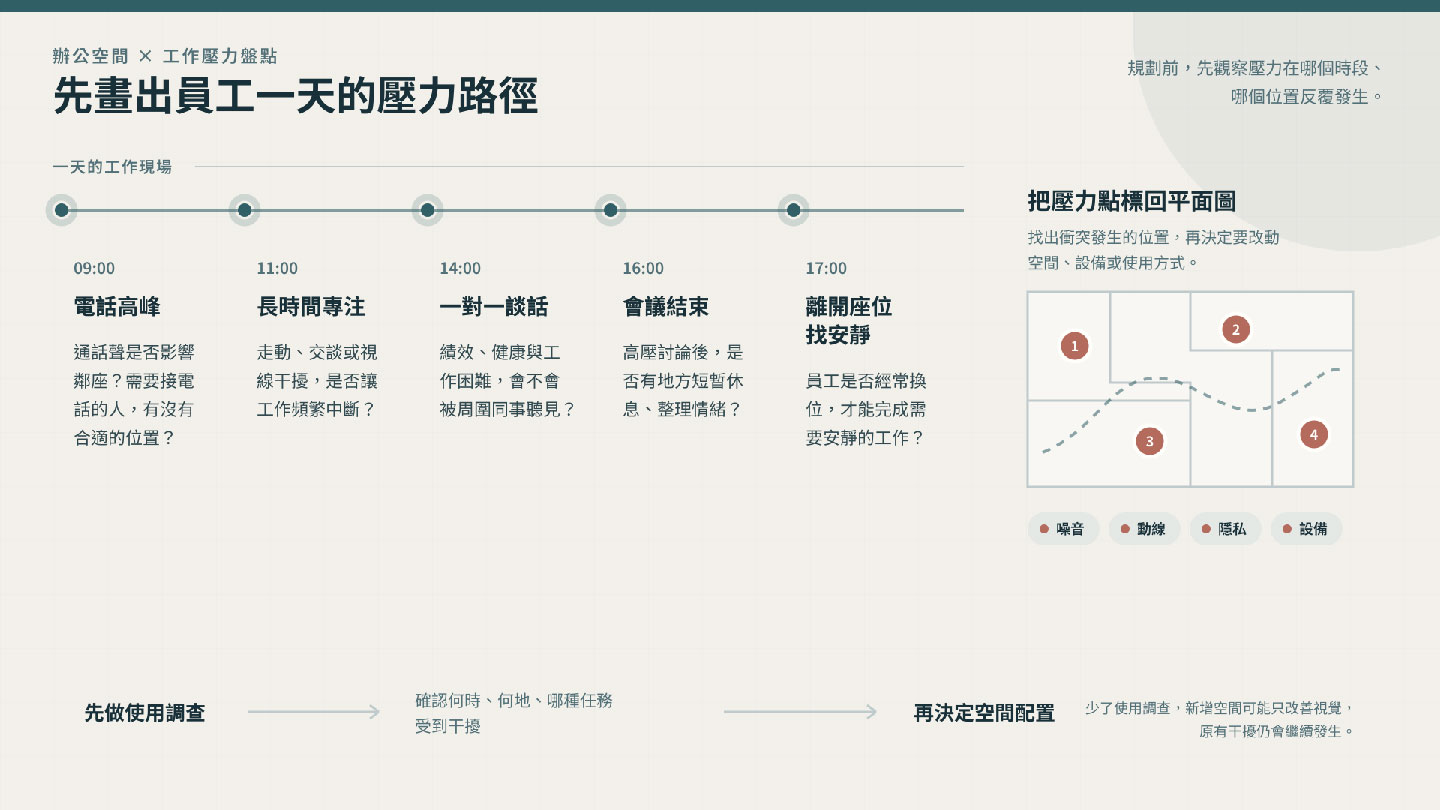The width and height of the screenshot is (1440, 810).
Task: Click the text 再決定空間配置
Action: (985, 713)
